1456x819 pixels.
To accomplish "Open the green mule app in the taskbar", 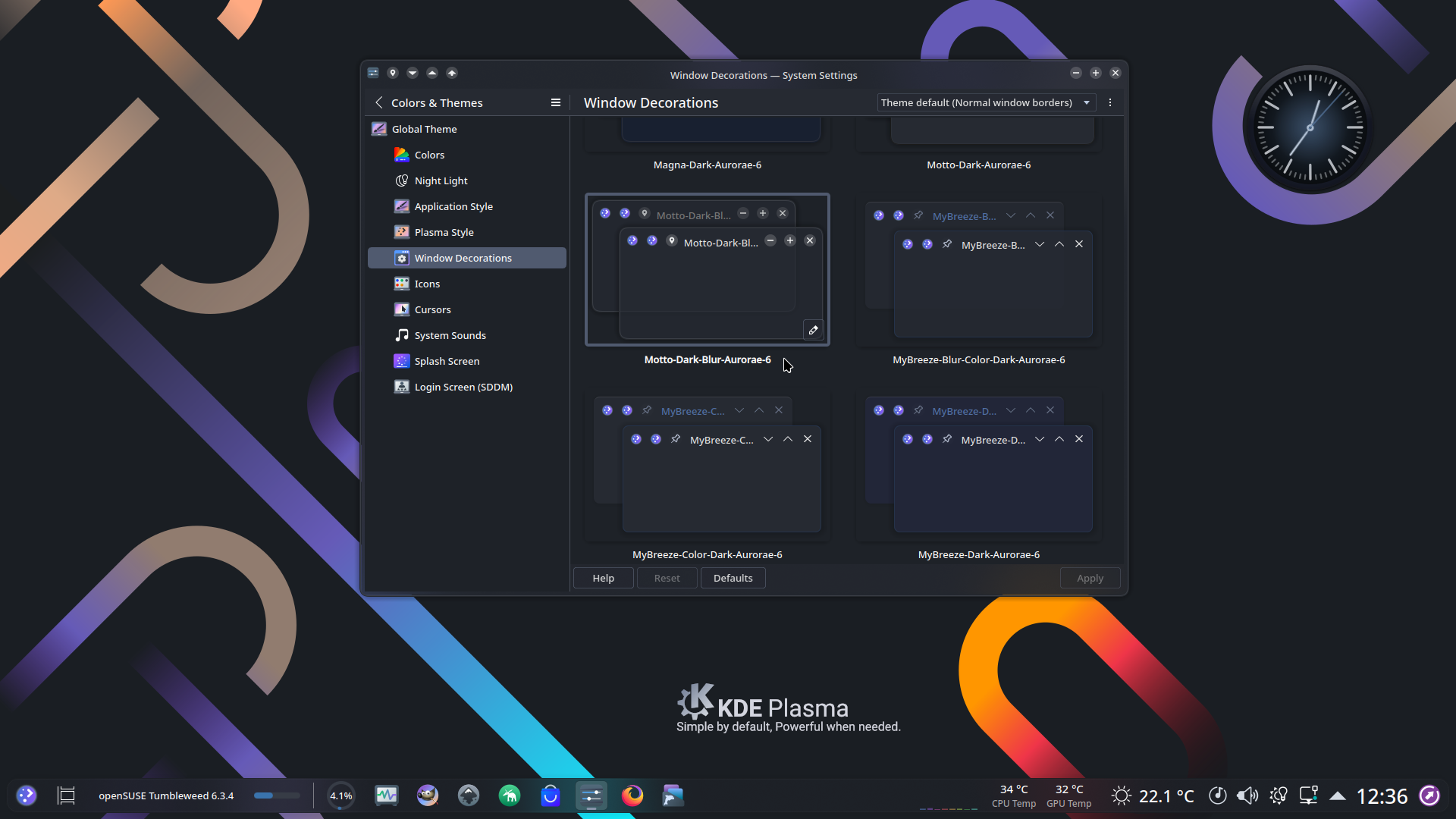I will click(510, 795).
